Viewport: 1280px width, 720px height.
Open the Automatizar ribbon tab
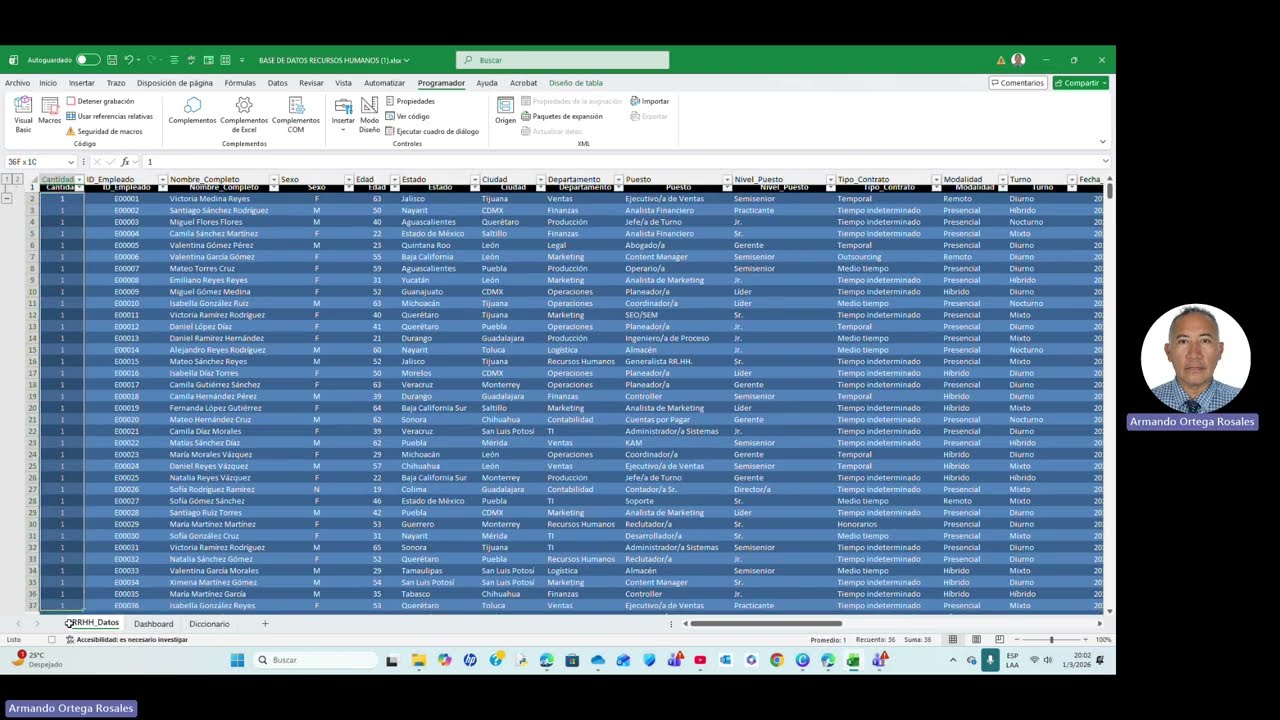click(x=384, y=83)
